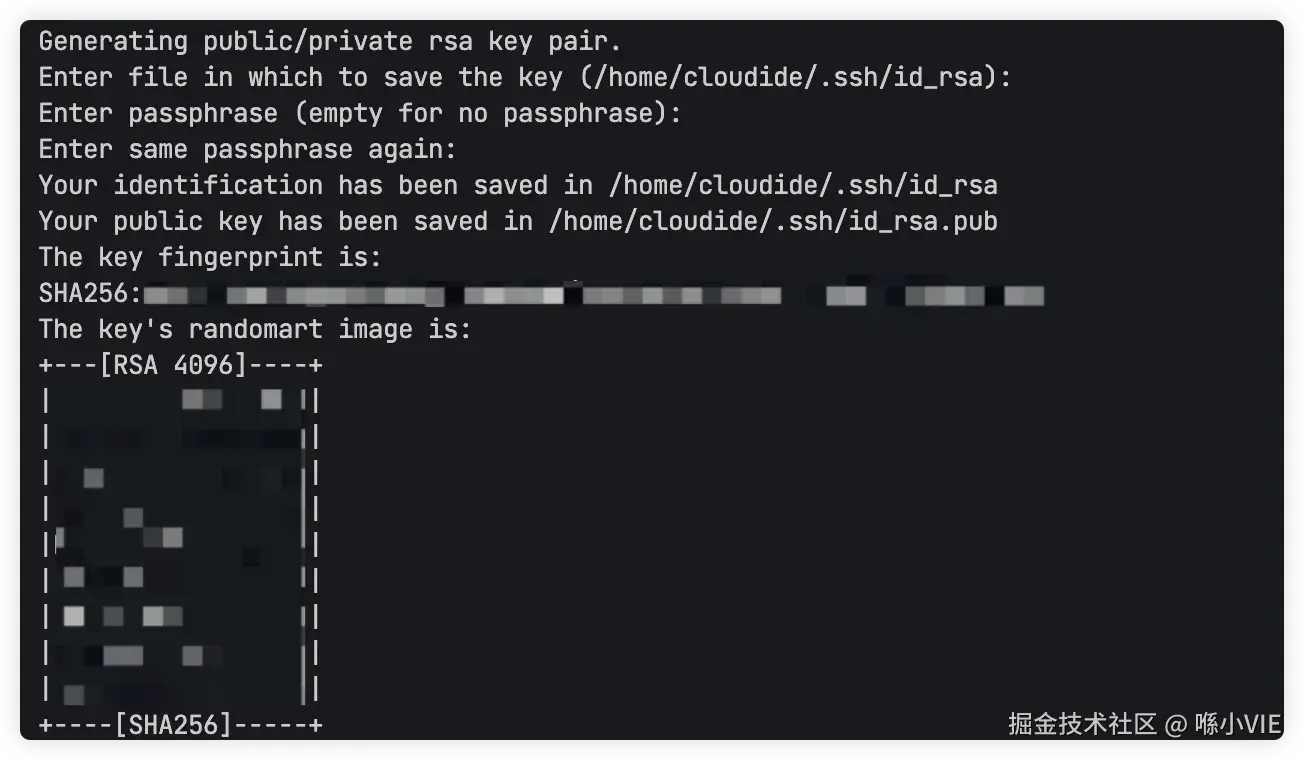
Task: Click the word 'Generating' on the first line
Action: (113, 42)
